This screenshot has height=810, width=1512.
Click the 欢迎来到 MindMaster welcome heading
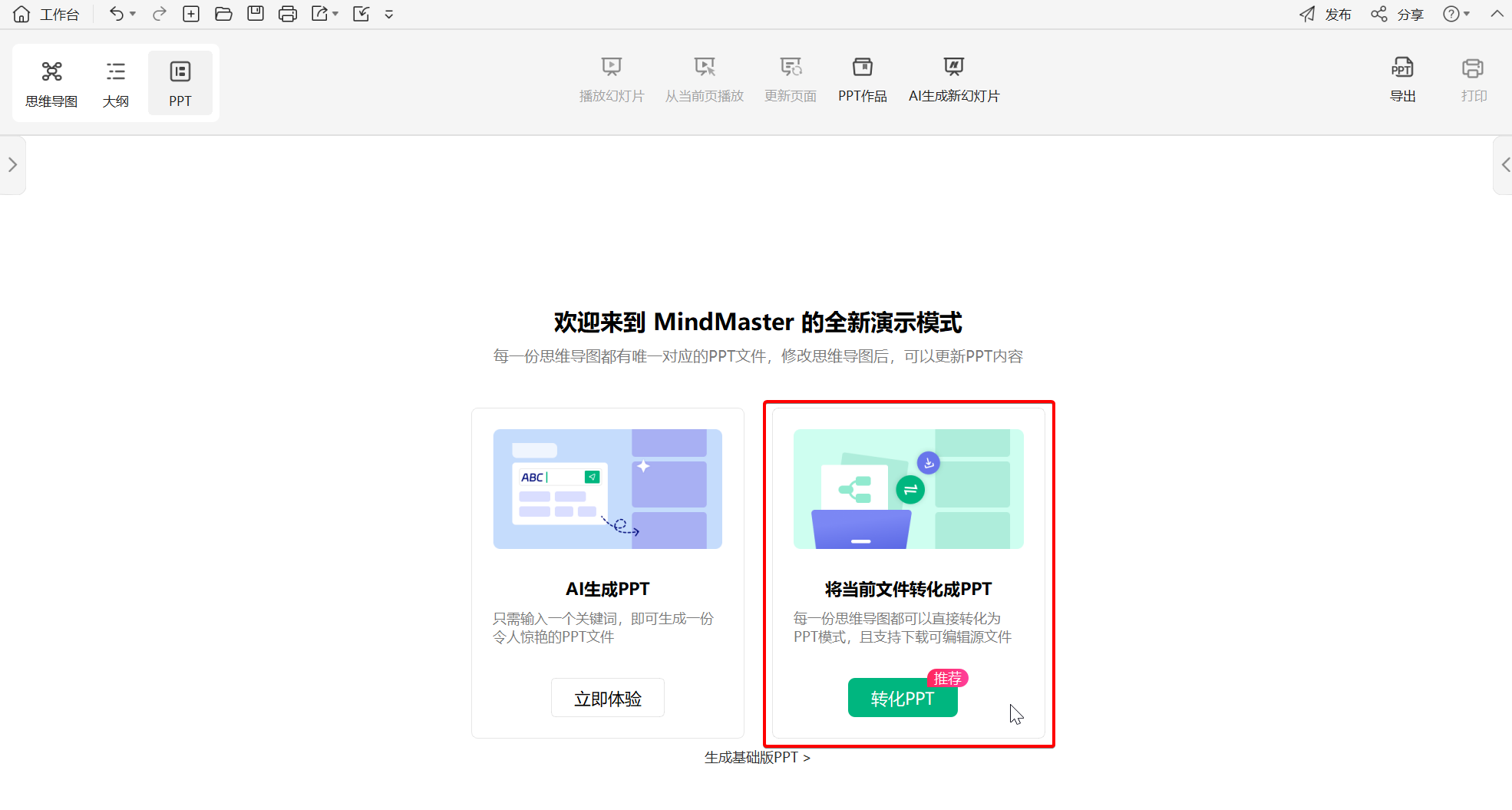point(758,322)
